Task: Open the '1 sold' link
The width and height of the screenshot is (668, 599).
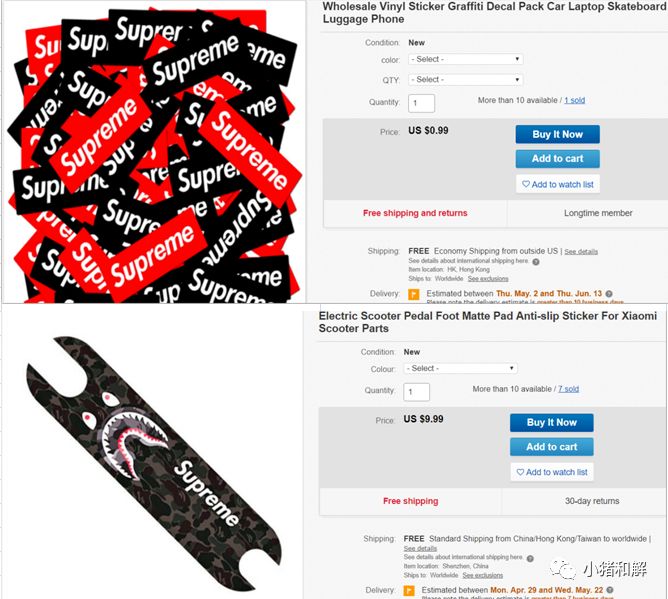Action: [574, 101]
